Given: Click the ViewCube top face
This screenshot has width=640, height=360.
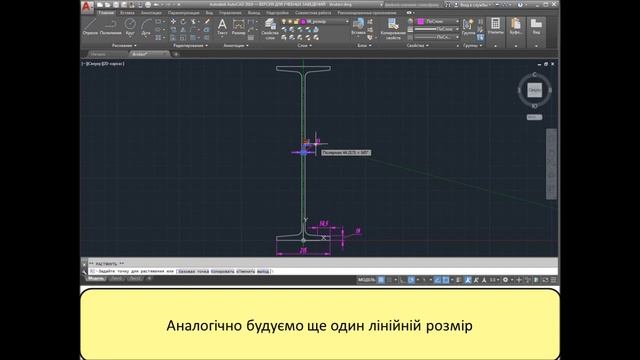Looking at the screenshot, I should 534,90.
